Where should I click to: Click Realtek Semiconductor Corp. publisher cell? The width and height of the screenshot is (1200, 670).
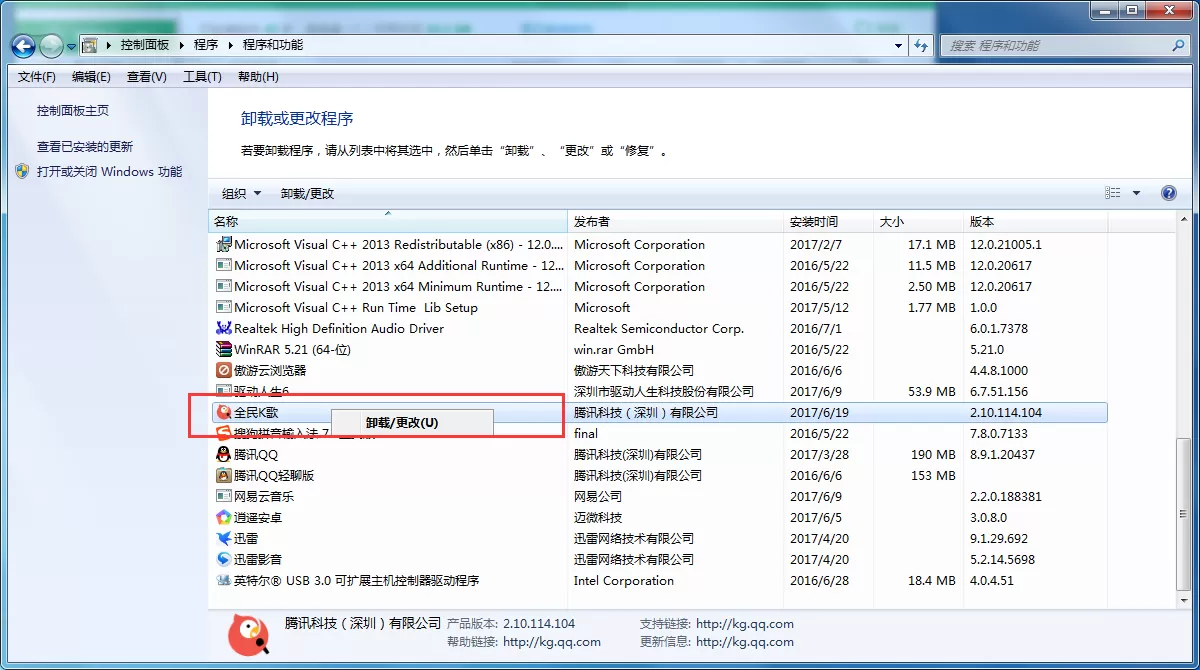pos(659,328)
